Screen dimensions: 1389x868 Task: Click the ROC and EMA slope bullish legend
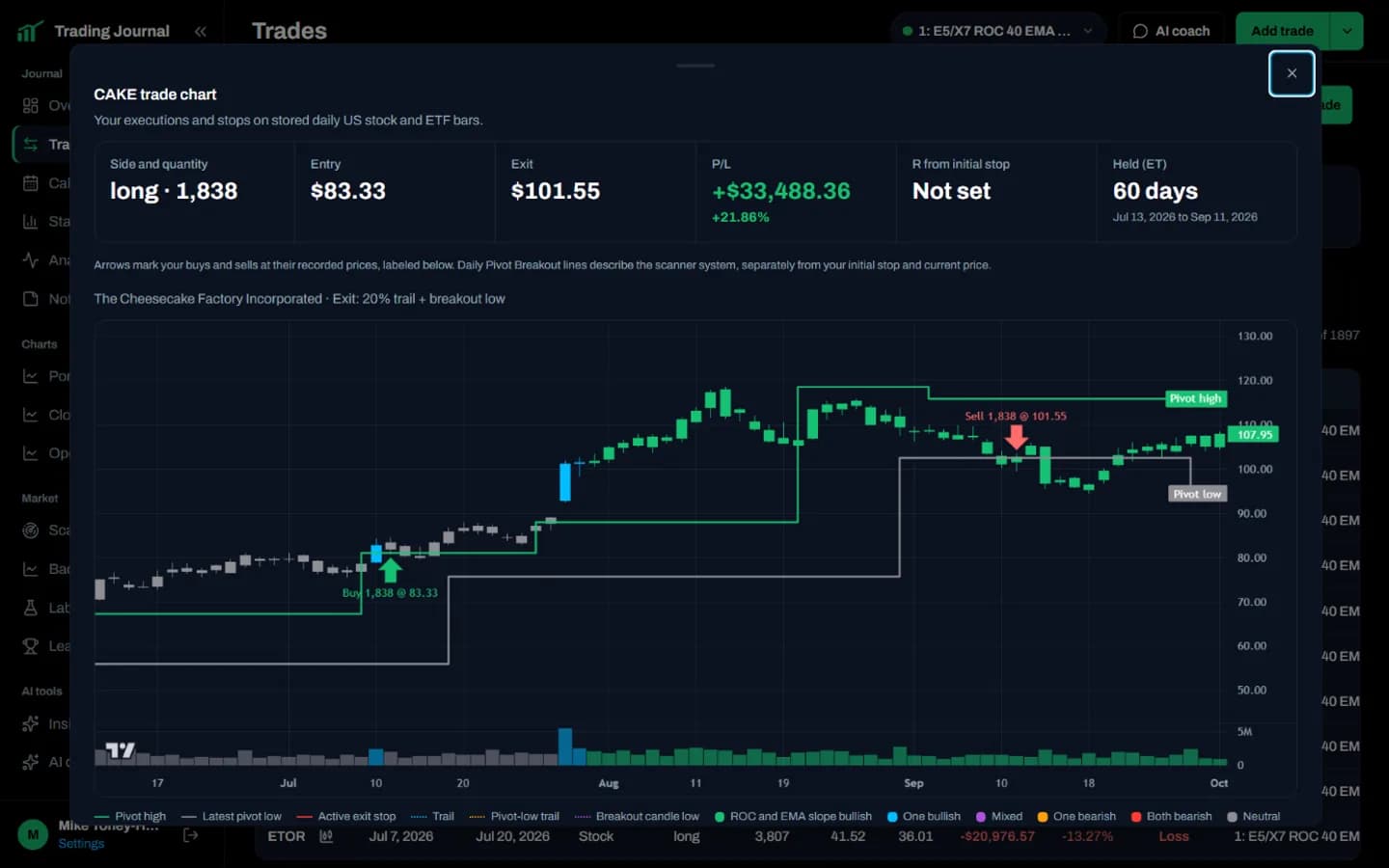(x=793, y=817)
